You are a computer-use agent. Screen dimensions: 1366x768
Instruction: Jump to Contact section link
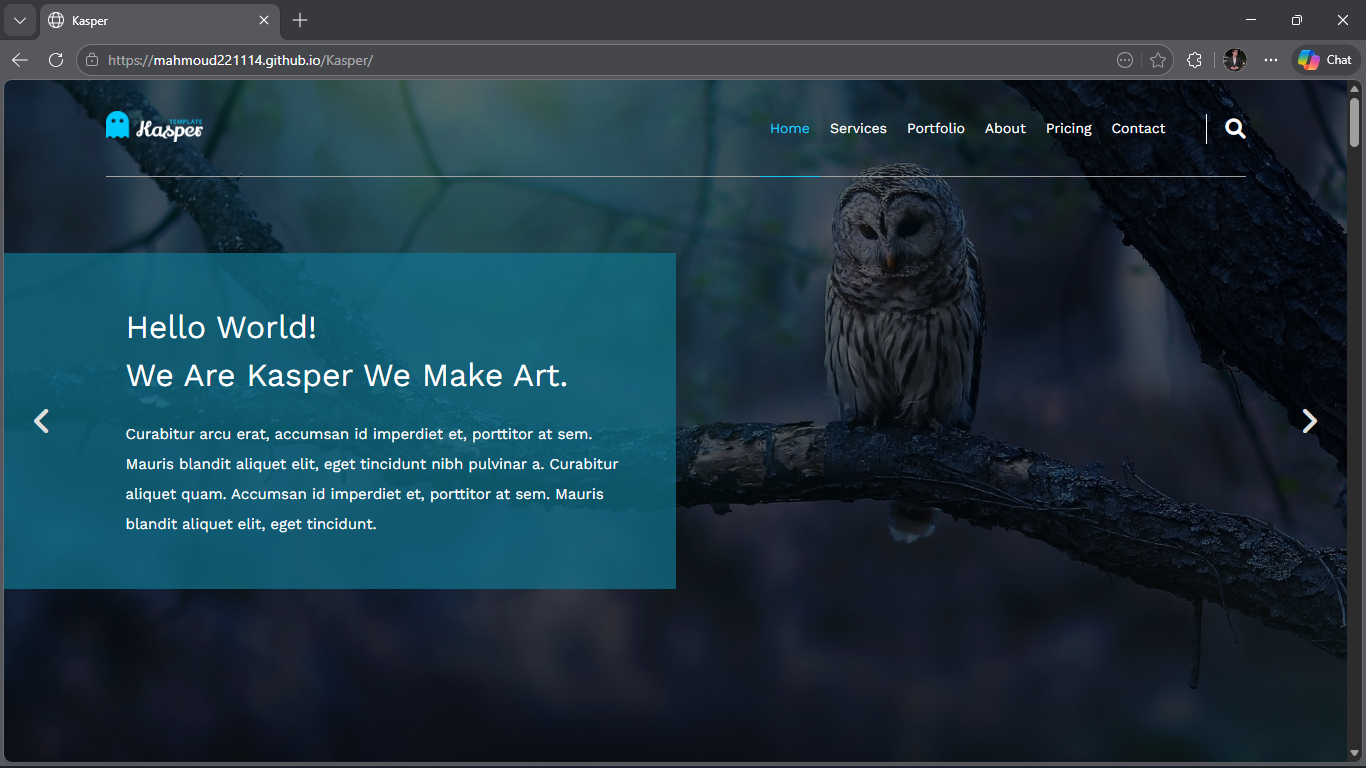pyautogui.click(x=1138, y=129)
